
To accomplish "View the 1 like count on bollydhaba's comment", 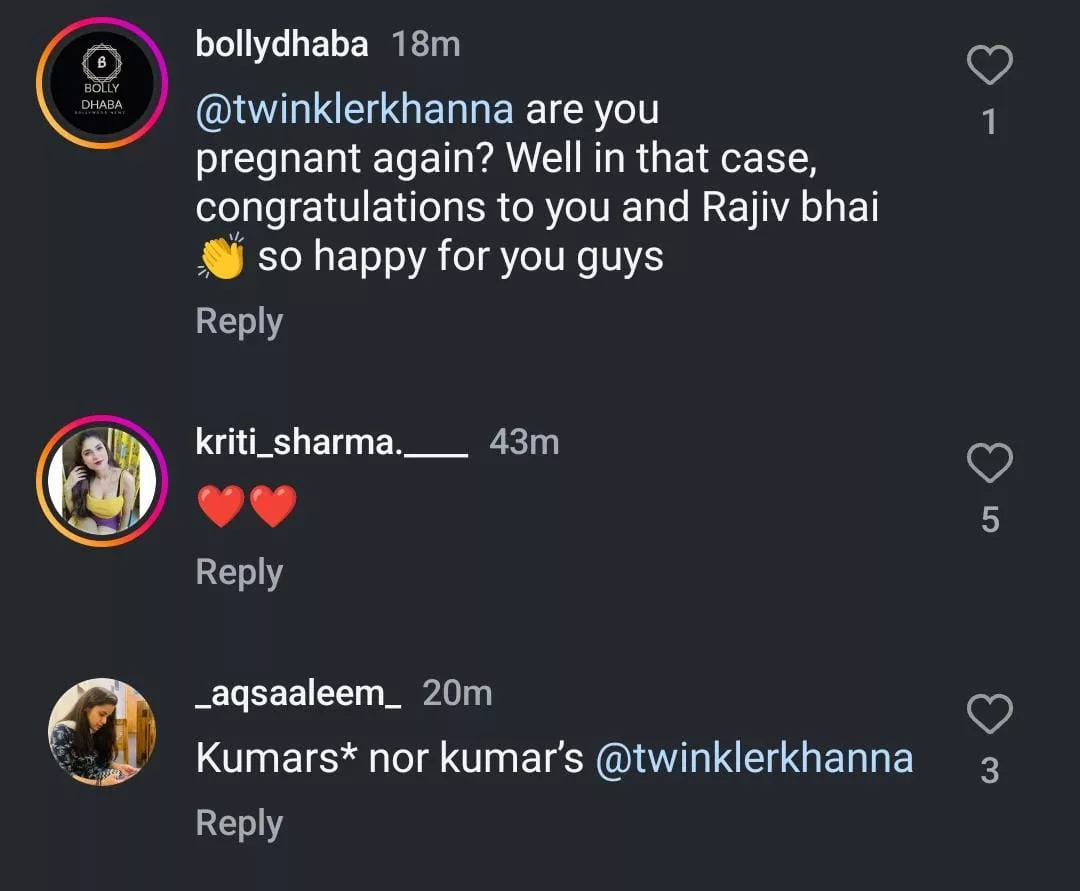I will 989,122.
